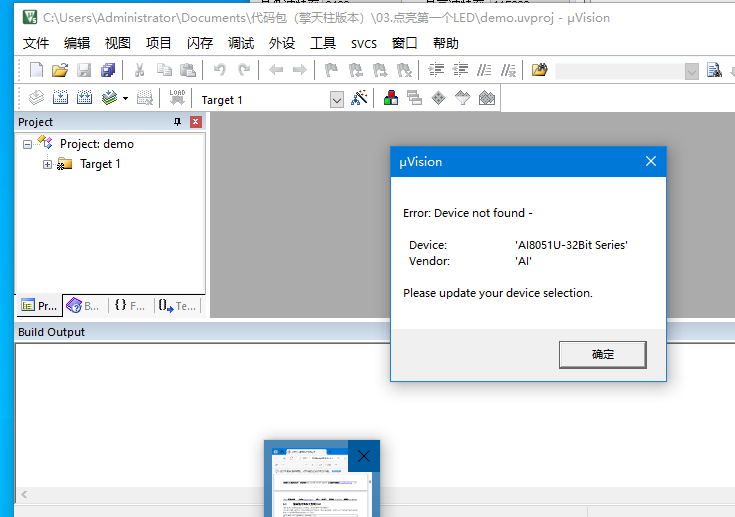Click the Translate file icon

(36, 98)
